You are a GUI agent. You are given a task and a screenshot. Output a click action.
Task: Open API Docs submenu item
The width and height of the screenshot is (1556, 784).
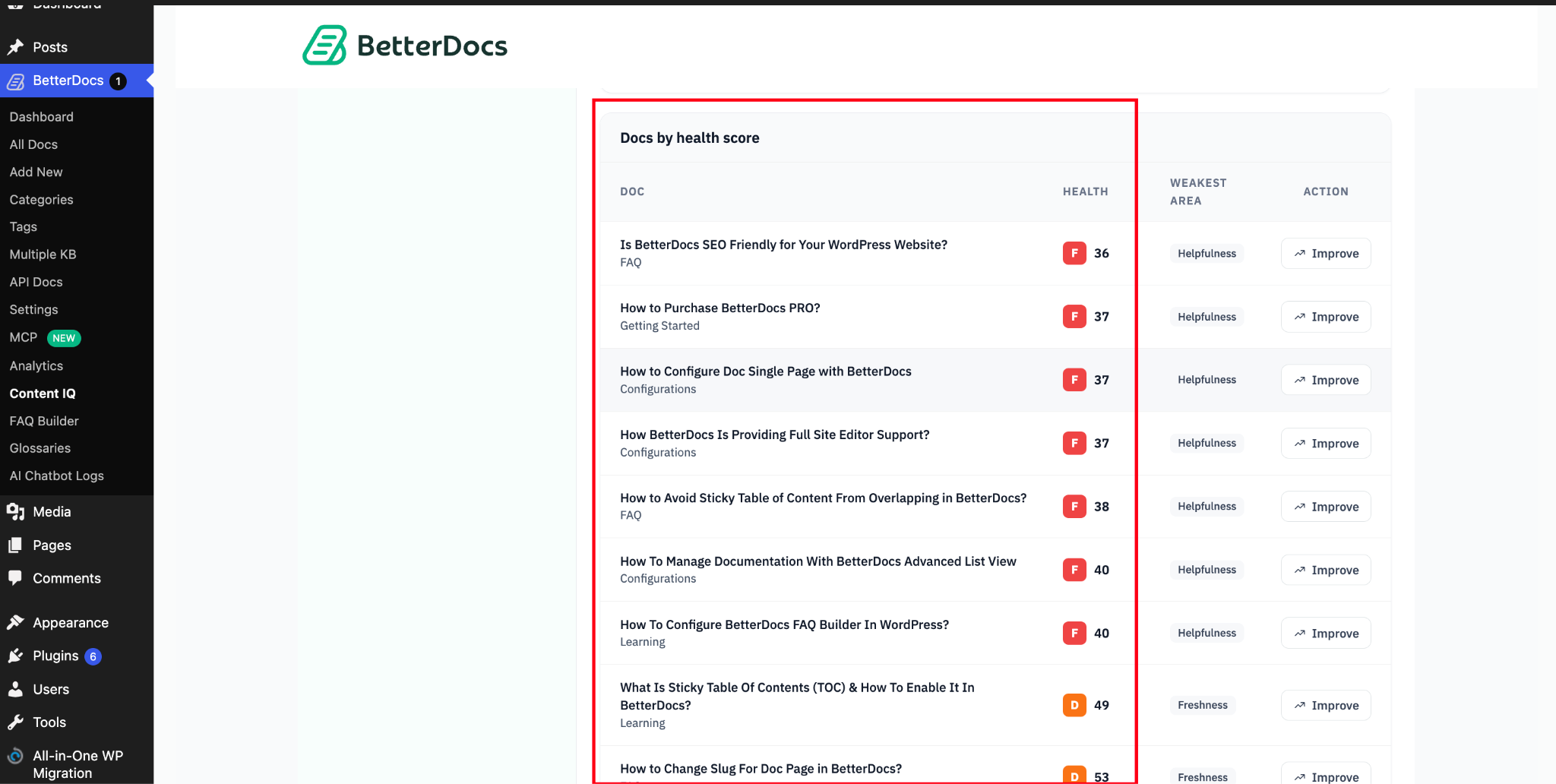[x=36, y=282]
